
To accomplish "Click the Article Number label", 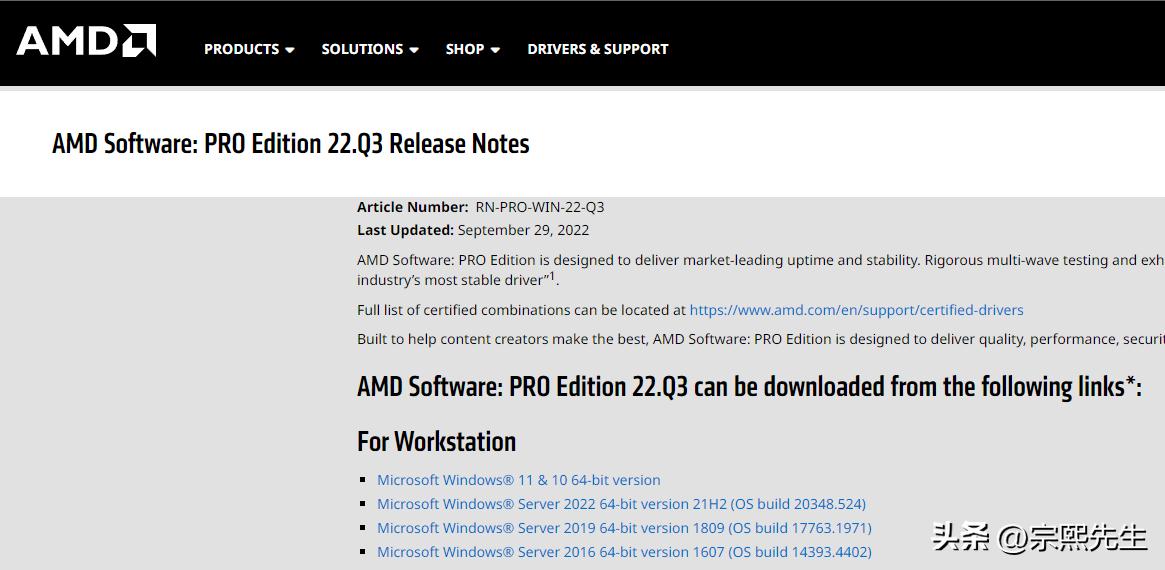I will point(412,207).
